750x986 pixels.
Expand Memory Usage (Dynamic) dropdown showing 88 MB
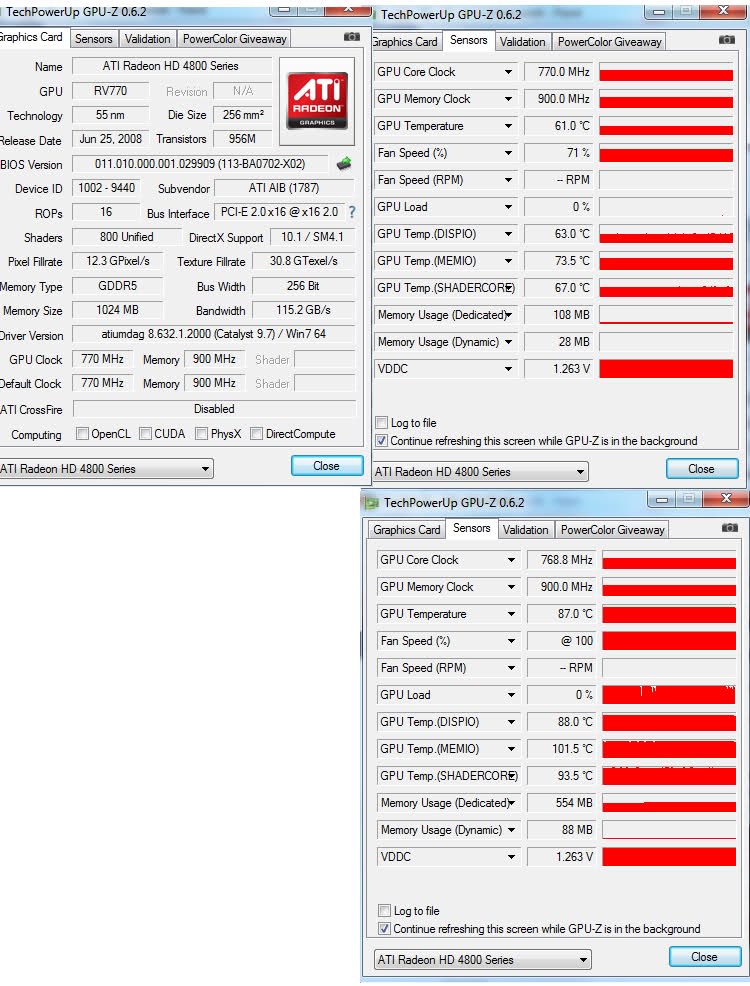pos(511,830)
